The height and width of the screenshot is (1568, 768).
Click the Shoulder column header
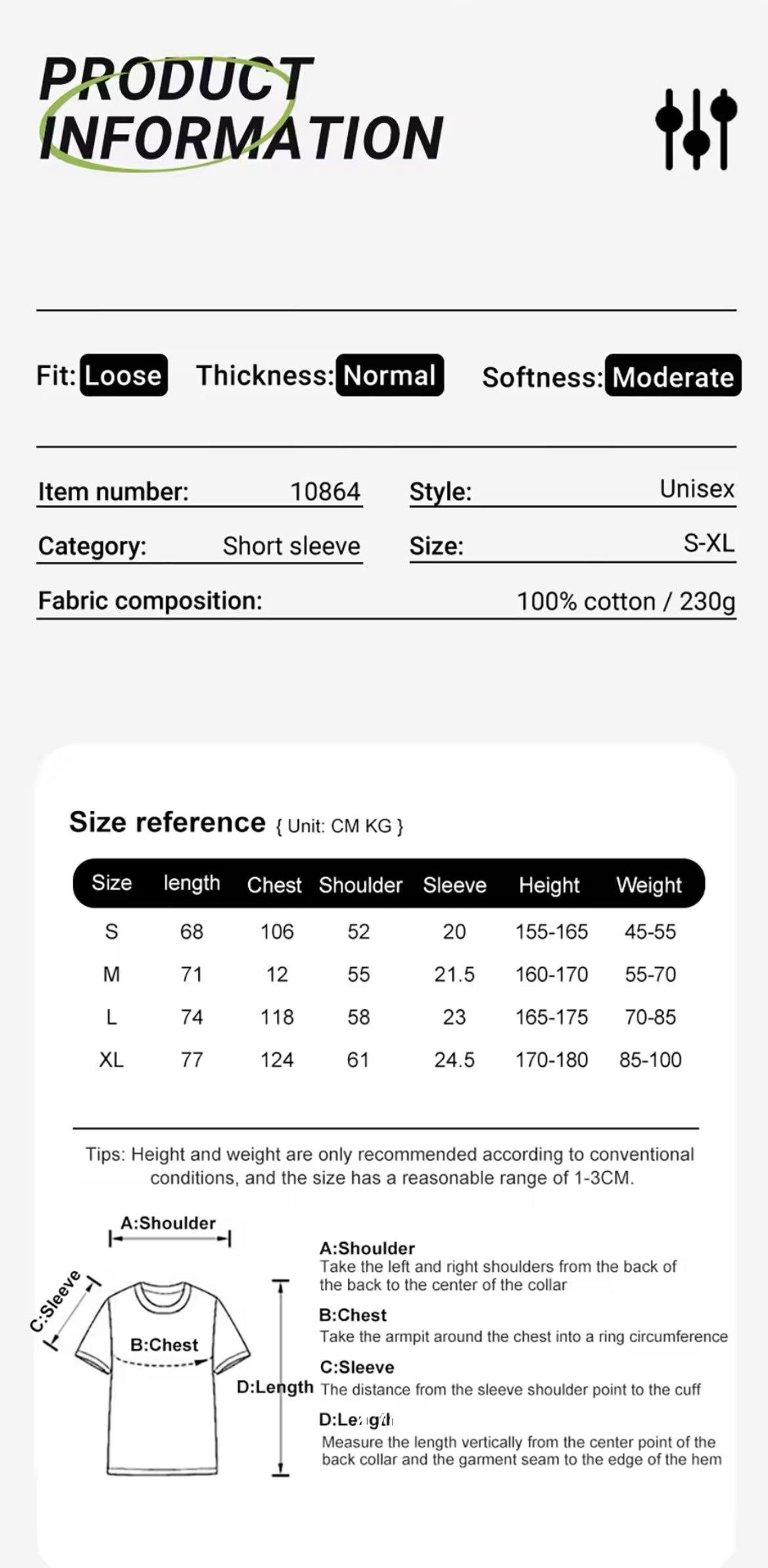click(360, 884)
